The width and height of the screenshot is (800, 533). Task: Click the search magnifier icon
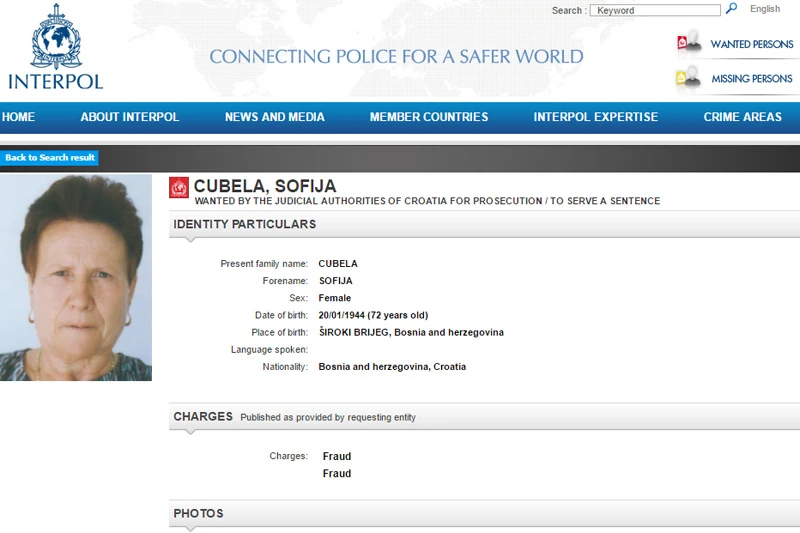732,9
